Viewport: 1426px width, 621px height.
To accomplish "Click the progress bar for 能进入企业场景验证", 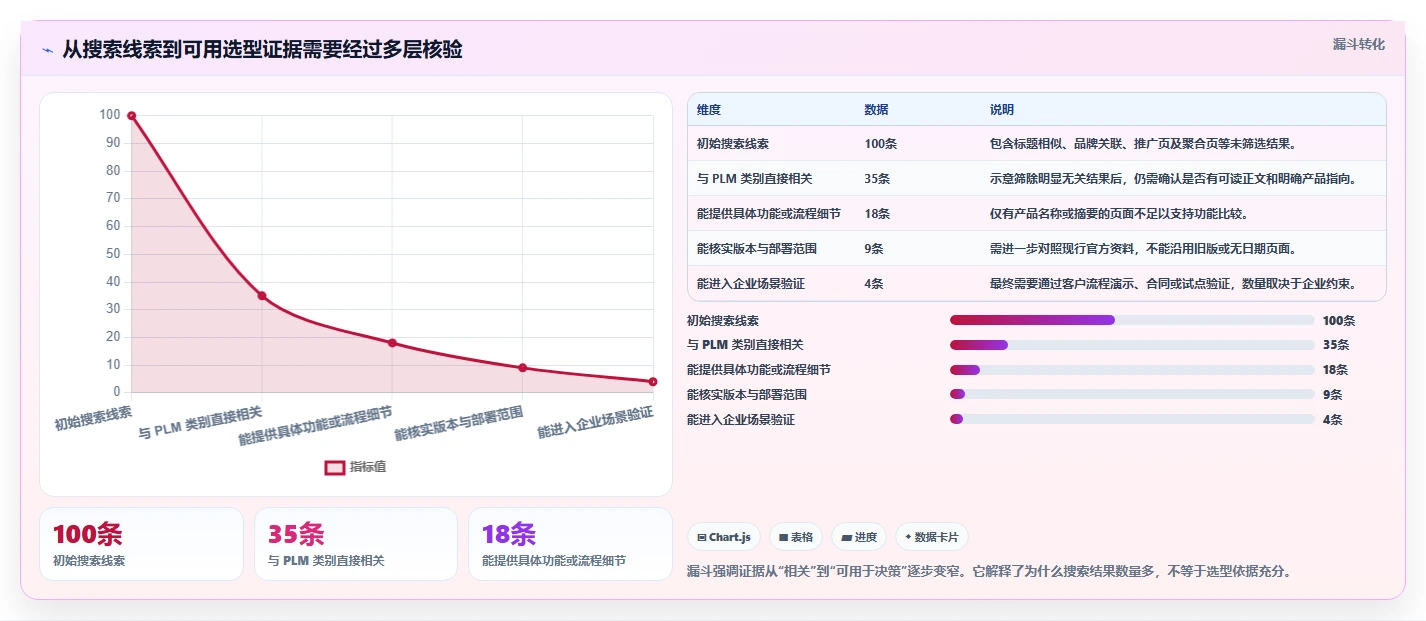I will tap(1132, 419).
